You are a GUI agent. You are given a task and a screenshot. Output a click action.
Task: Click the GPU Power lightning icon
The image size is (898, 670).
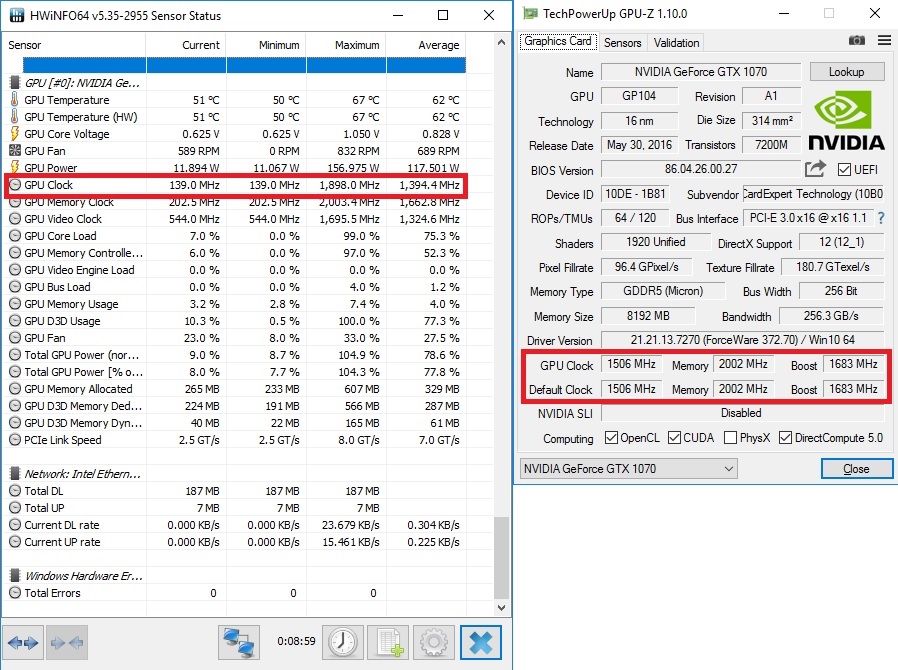pos(14,167)
